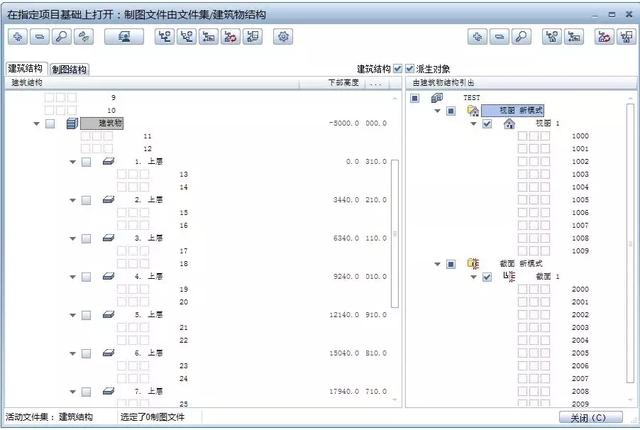
Task: Collapse the 4. 上层 node
Action: [73, 277]
